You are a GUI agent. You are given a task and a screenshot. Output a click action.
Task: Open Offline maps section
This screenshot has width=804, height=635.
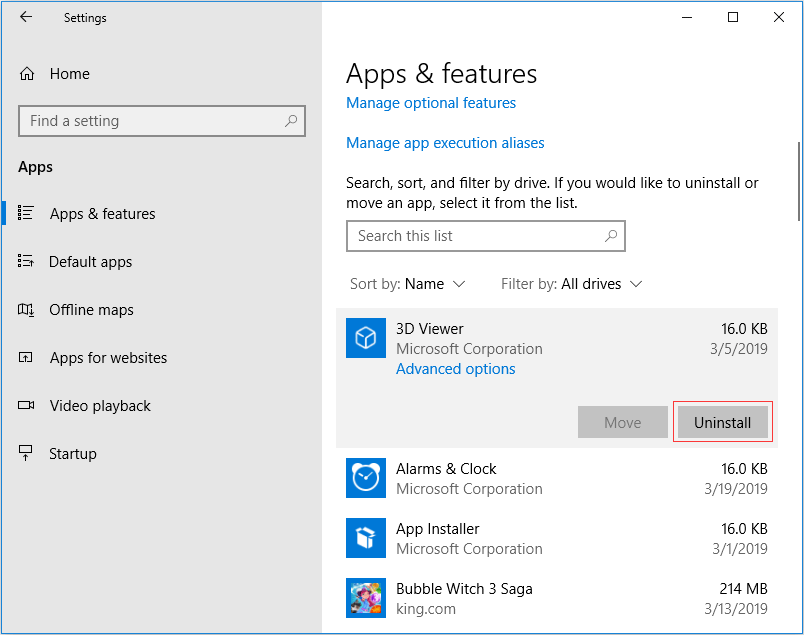tap(91, 310)
